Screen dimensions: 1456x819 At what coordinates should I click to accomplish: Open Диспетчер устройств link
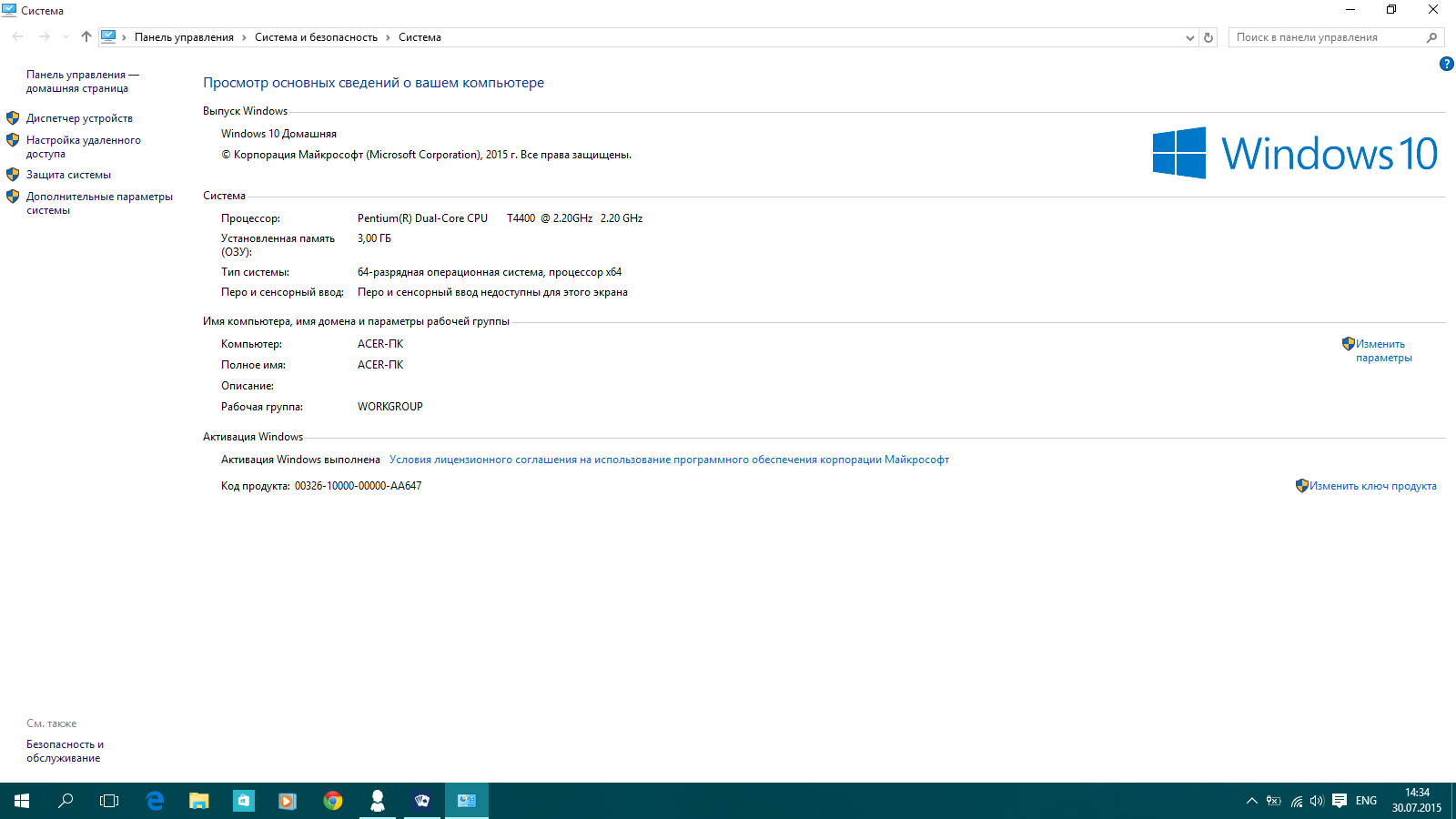tap(79, 118)
